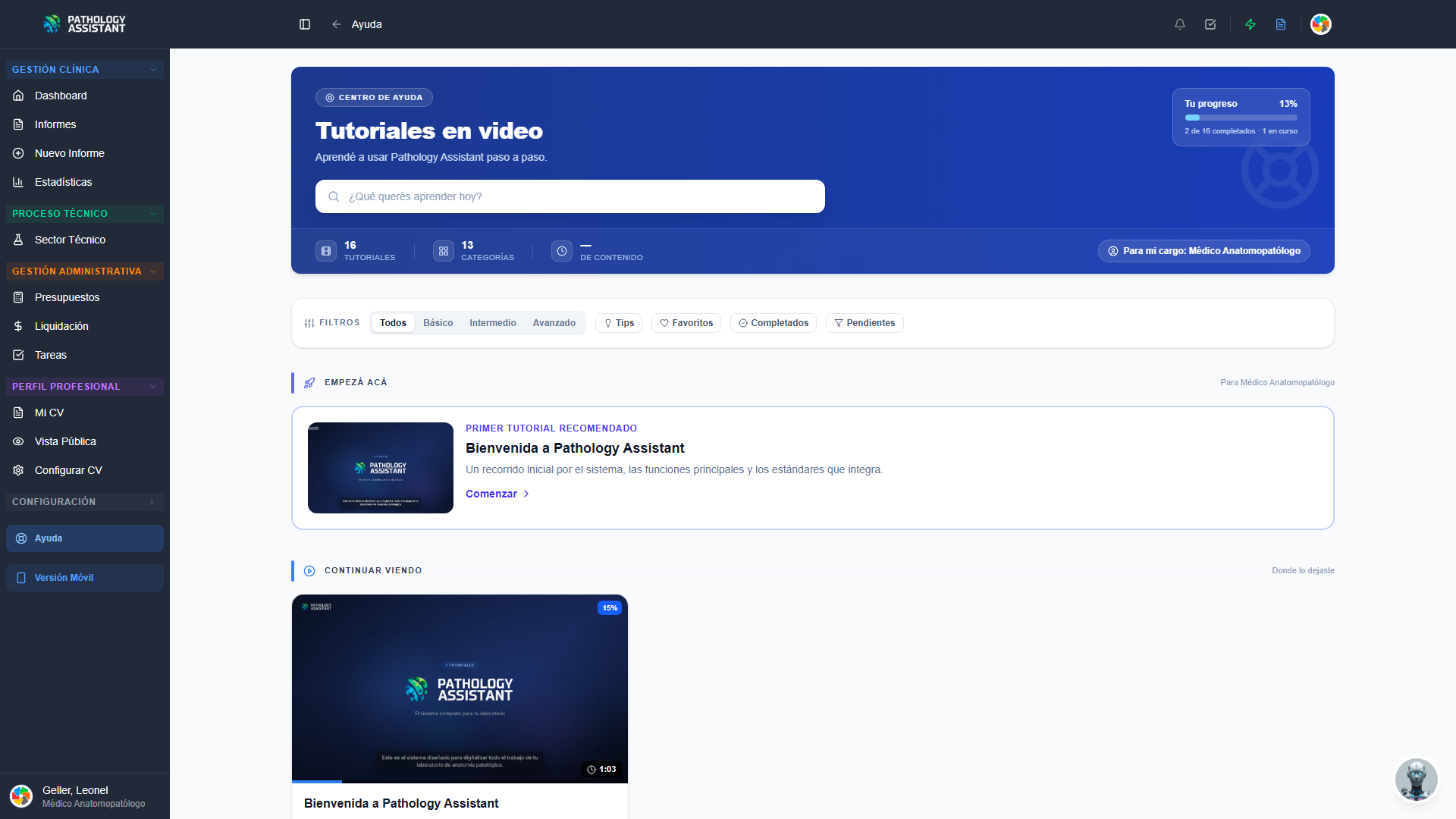The width and height of the screenshot is (1456, 819).
Task: Open Ayuda in the sidebar
Action: [x=85, y=538]
